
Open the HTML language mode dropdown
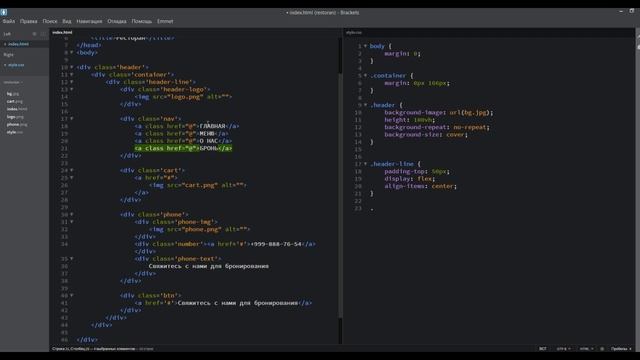click(x=587, y=349)
